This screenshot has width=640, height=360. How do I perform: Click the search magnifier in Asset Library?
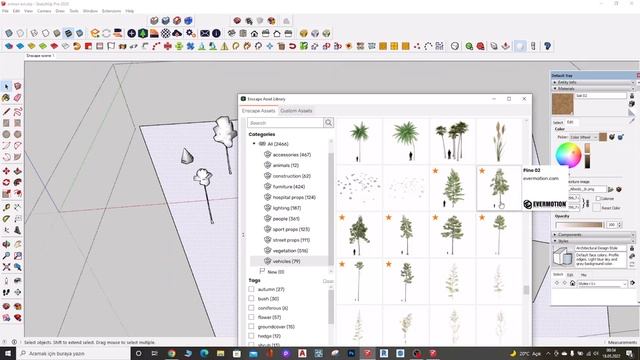click(x=329, y=122)
